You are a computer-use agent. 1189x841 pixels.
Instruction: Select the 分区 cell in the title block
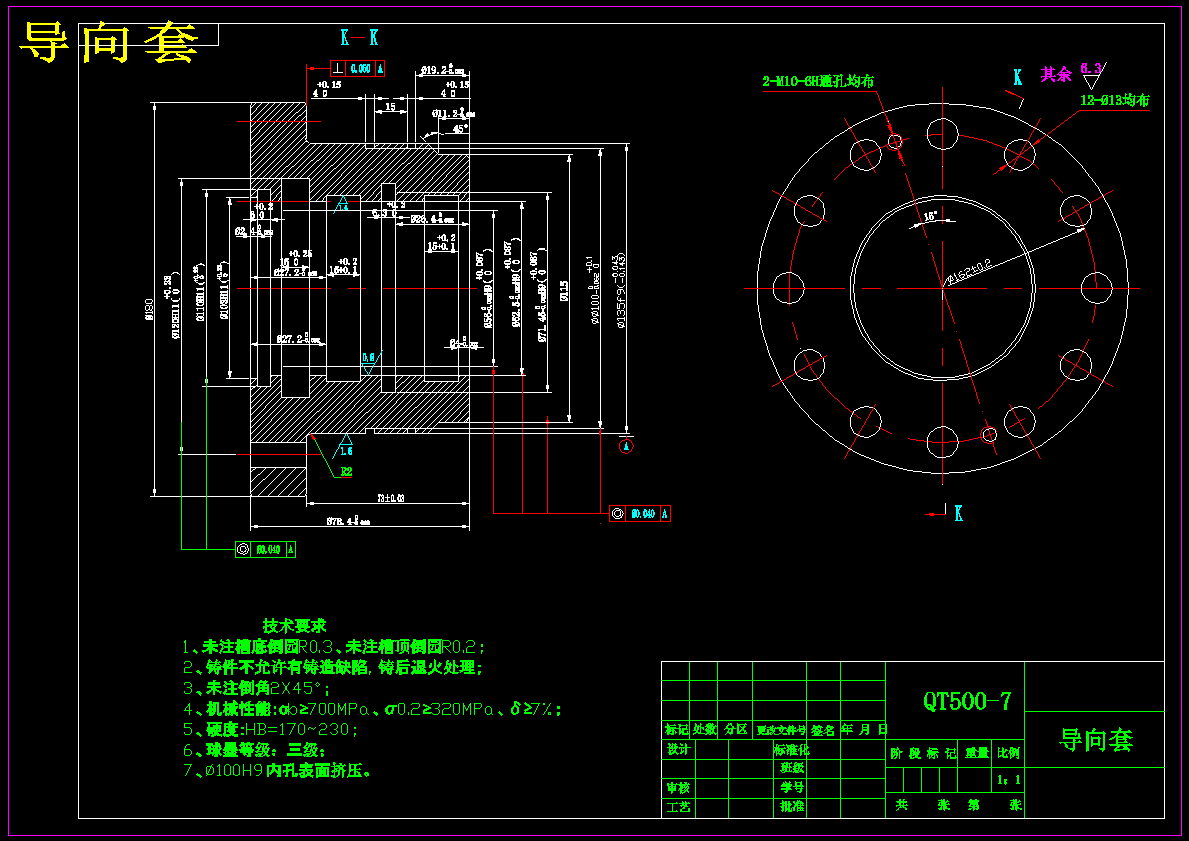[735, 730]
